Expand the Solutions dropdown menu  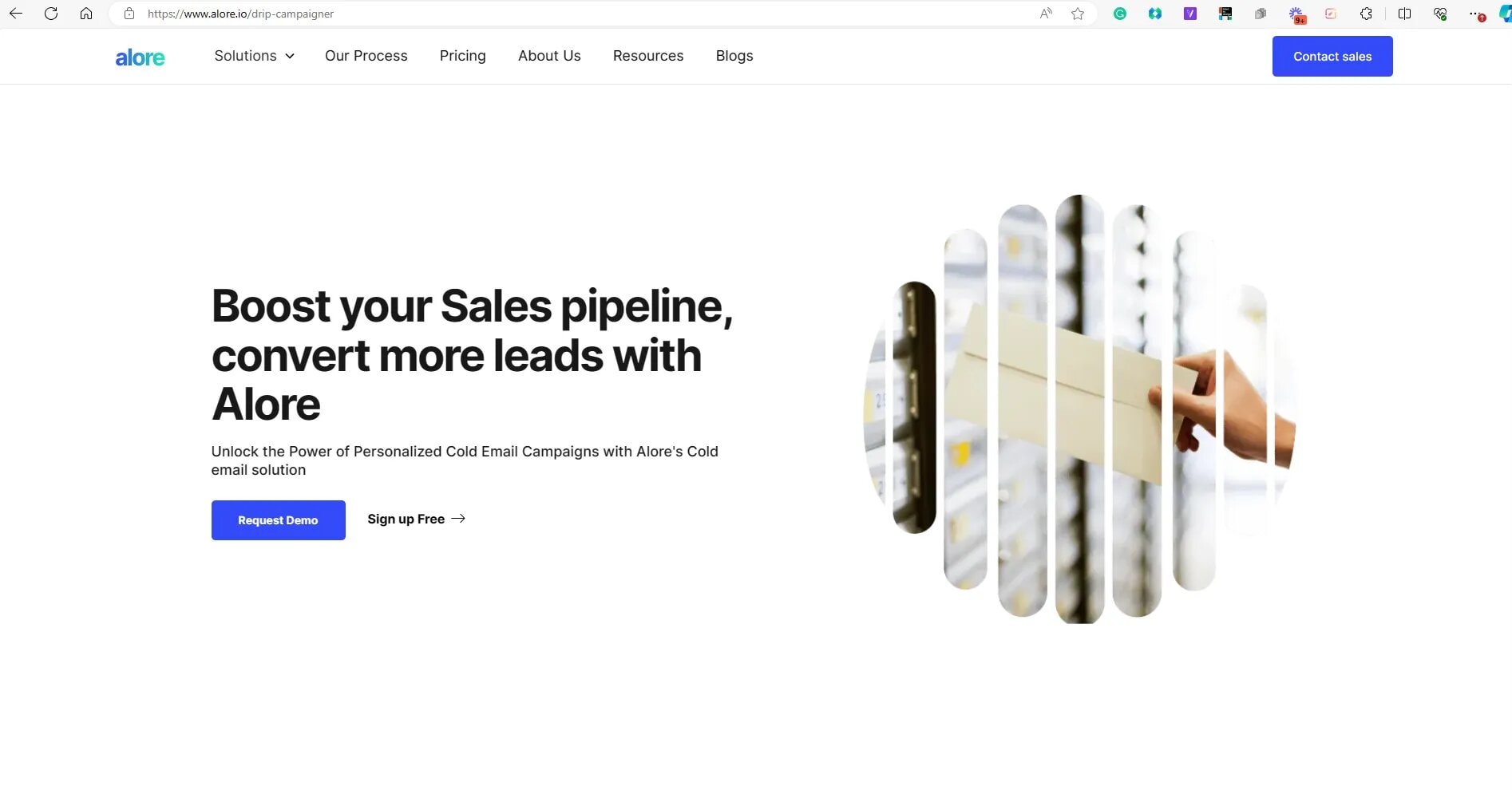[x=254, y=56]
